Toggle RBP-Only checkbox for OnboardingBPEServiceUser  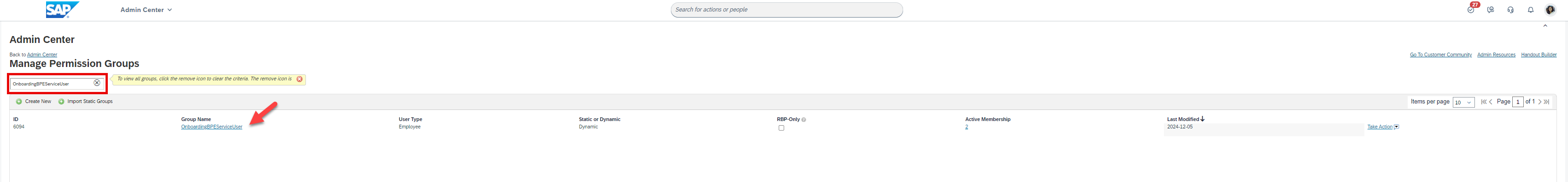click(x=781, y=128)
